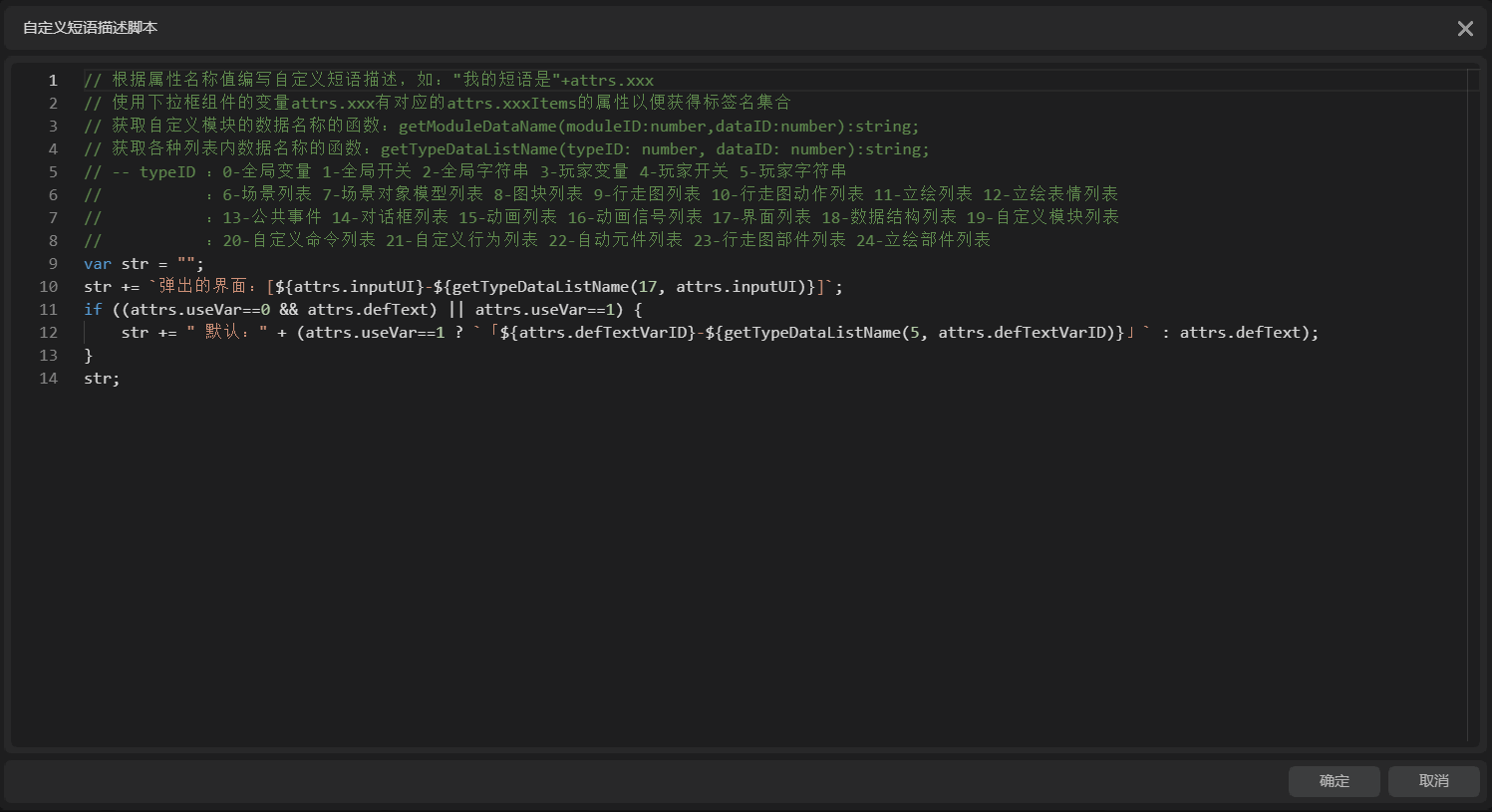Close the 自定义短语描述脚本 dialog
This screenshot has height=812, width=1492.
[x=1465, y=29]
